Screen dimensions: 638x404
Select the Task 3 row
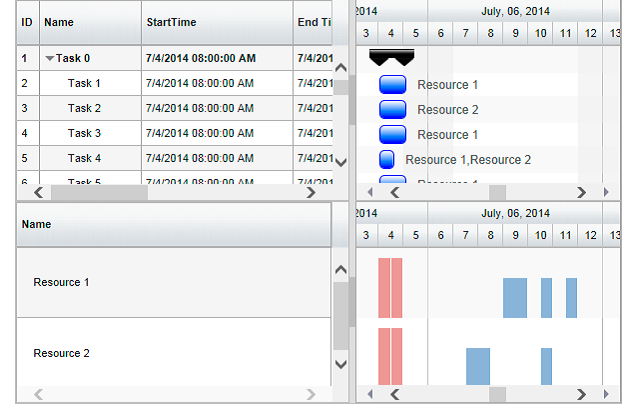84,134
